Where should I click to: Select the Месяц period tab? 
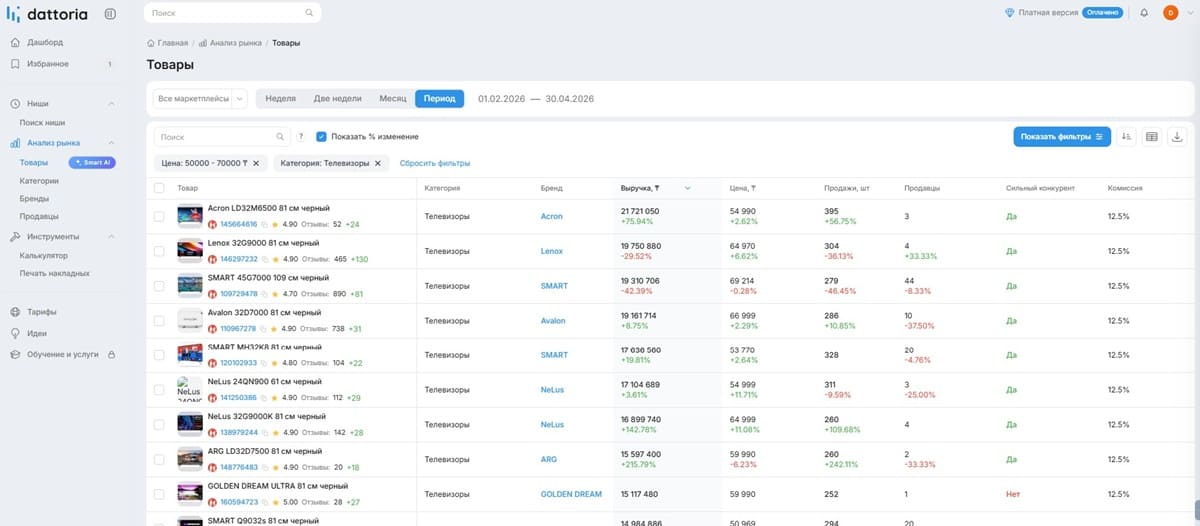pyautogui.click(x=393, y=99)
